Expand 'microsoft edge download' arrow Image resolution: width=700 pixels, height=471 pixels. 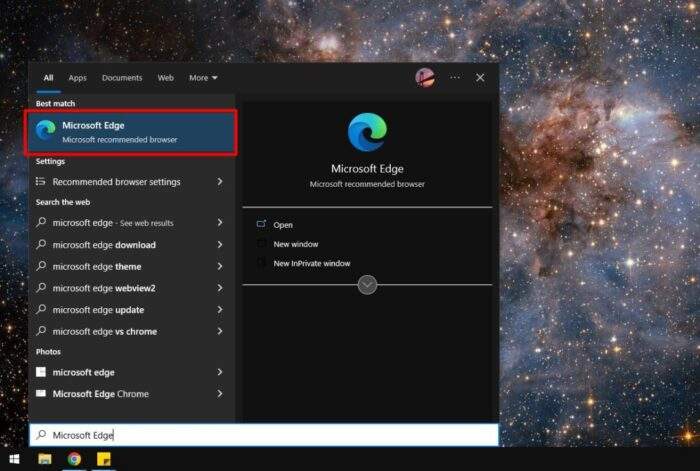[x=220, y=245]
